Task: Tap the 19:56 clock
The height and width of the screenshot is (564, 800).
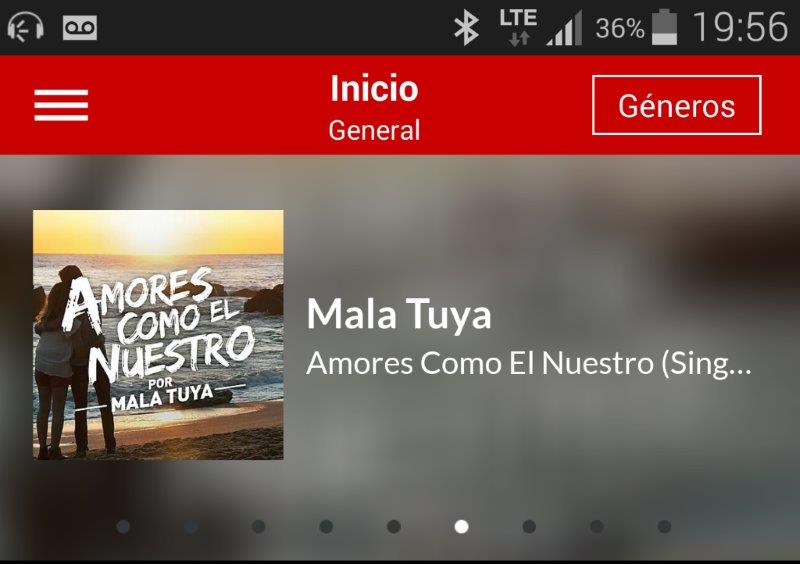Action: (x=740, y=27)
